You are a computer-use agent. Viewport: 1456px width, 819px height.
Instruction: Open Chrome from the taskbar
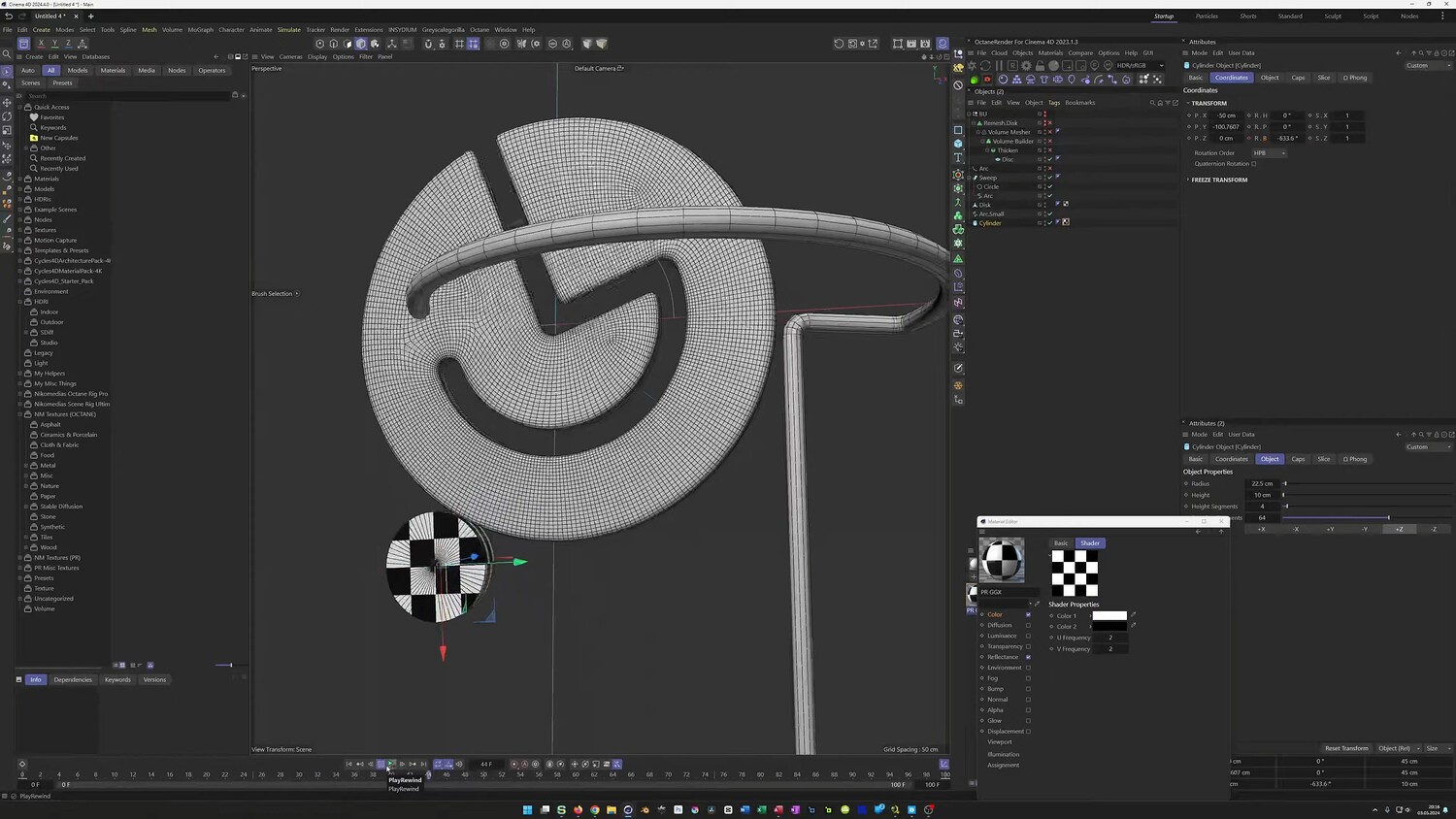coord(595,809)
